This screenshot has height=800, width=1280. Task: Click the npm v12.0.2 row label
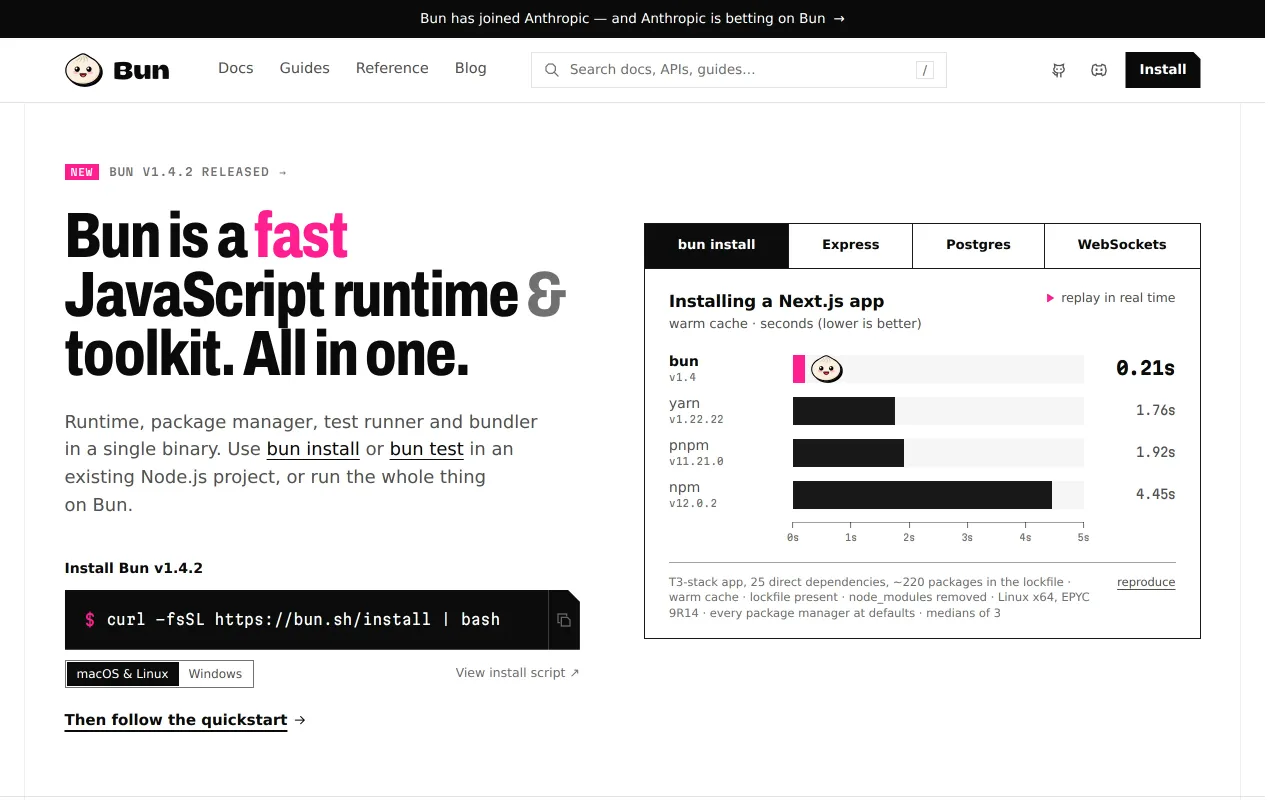coord(693,495)
